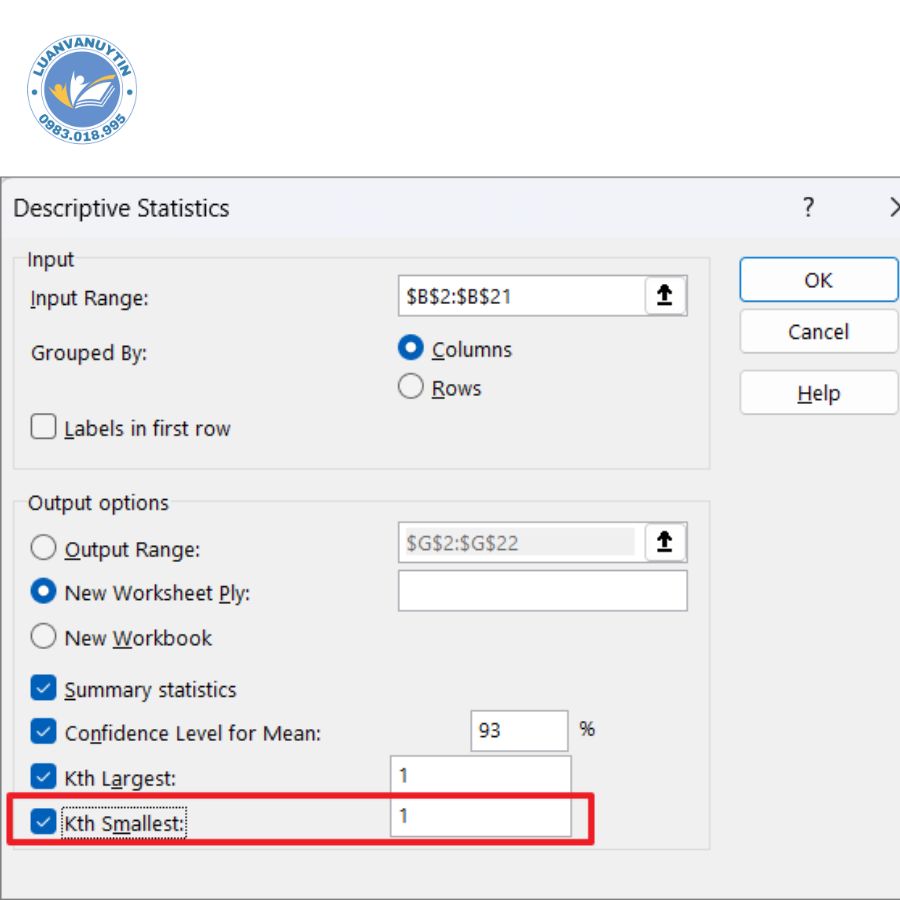This screenshot has height=900, width=900.
Task: Click the question mark help icon
Action: tap(808, 208)
